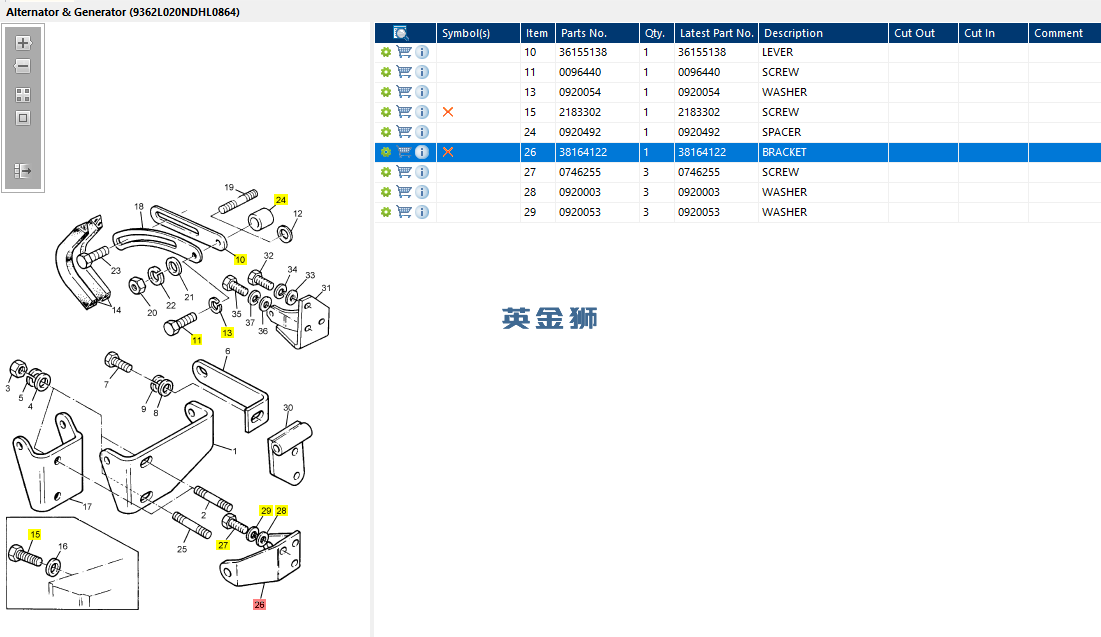Click part number 0746255 cell
This screenshot has height=637, width=1101.
(x=598, y=172)
